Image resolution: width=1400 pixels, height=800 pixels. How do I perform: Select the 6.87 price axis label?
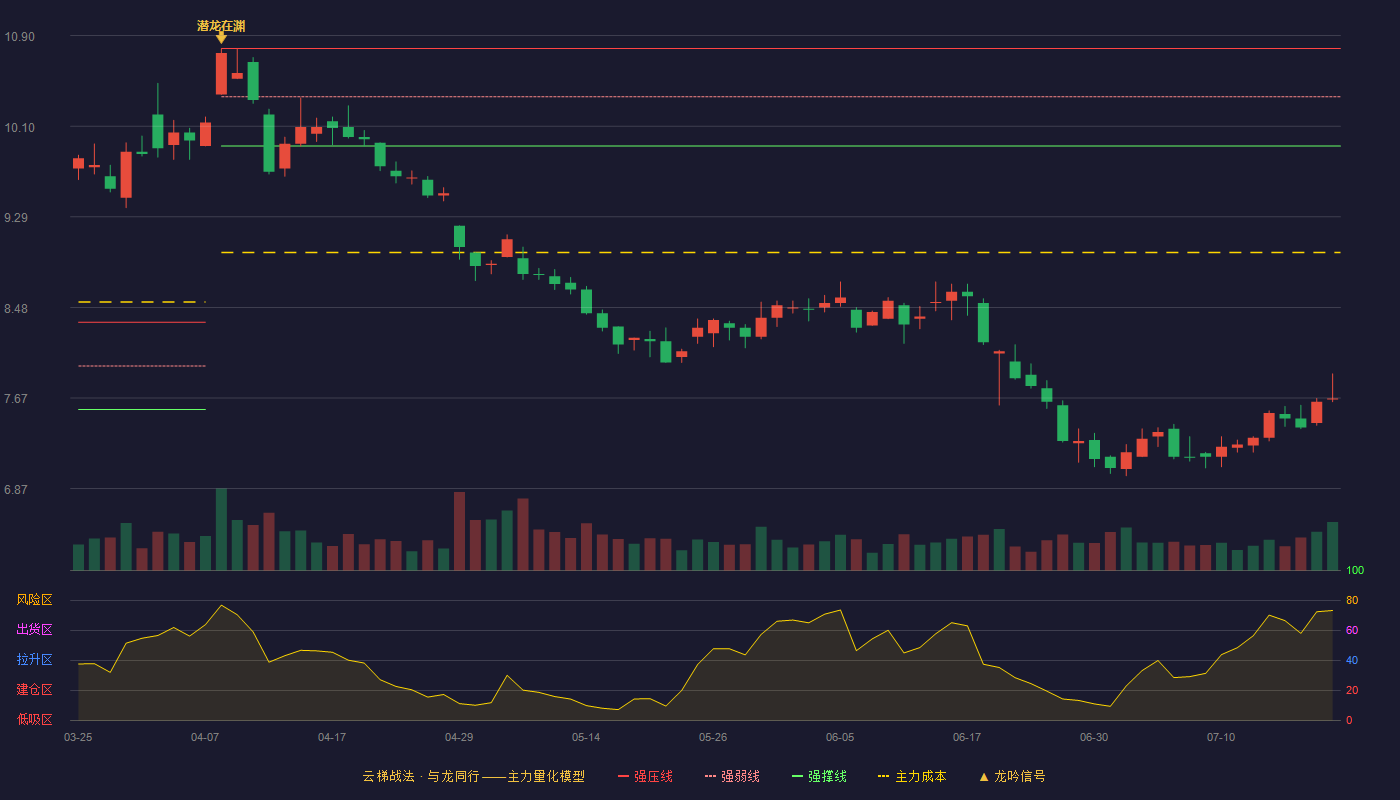(17, 490)
